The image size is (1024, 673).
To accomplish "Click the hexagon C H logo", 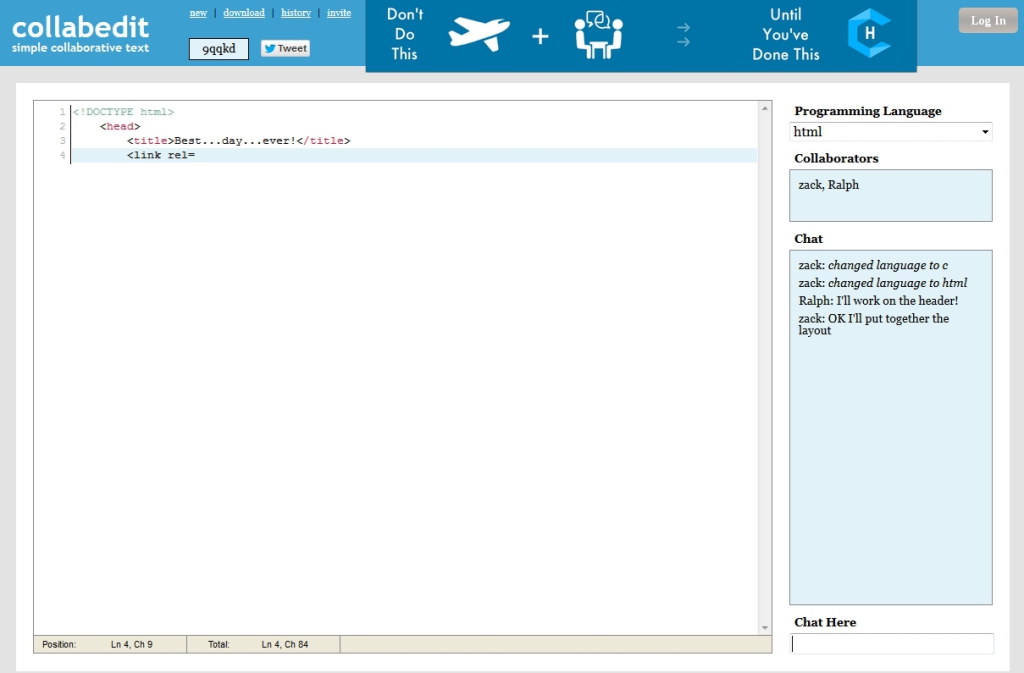I will click(x=868, y=34).
